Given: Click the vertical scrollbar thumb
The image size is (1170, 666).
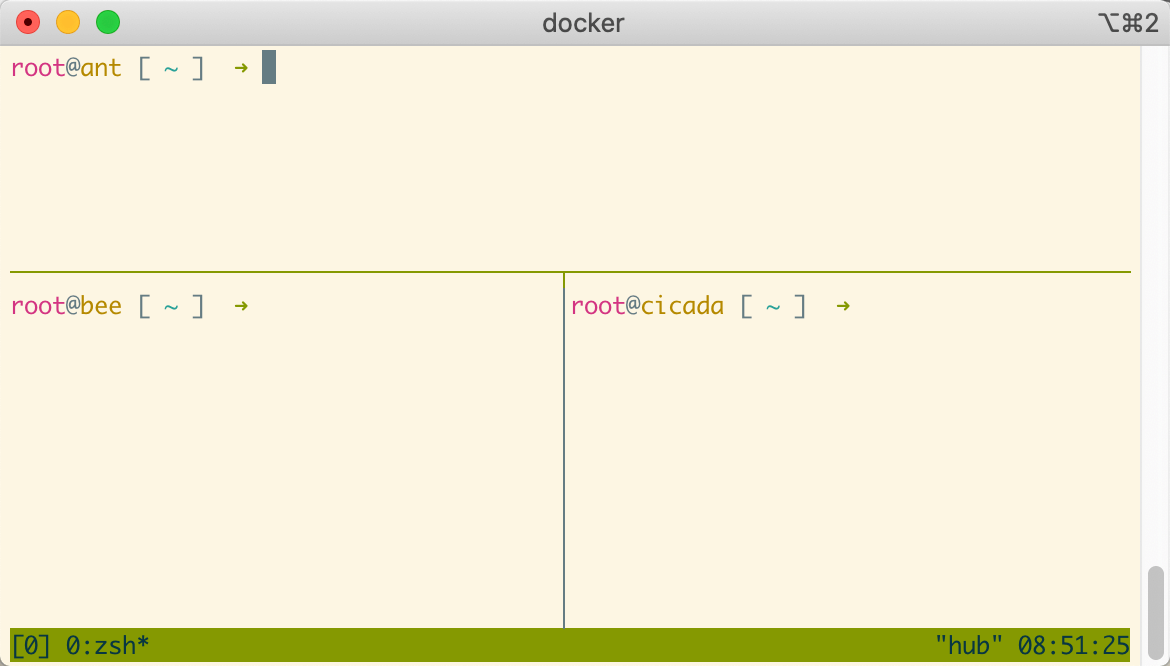Looking at the screenshot, I should click(x=1155, y=612).
